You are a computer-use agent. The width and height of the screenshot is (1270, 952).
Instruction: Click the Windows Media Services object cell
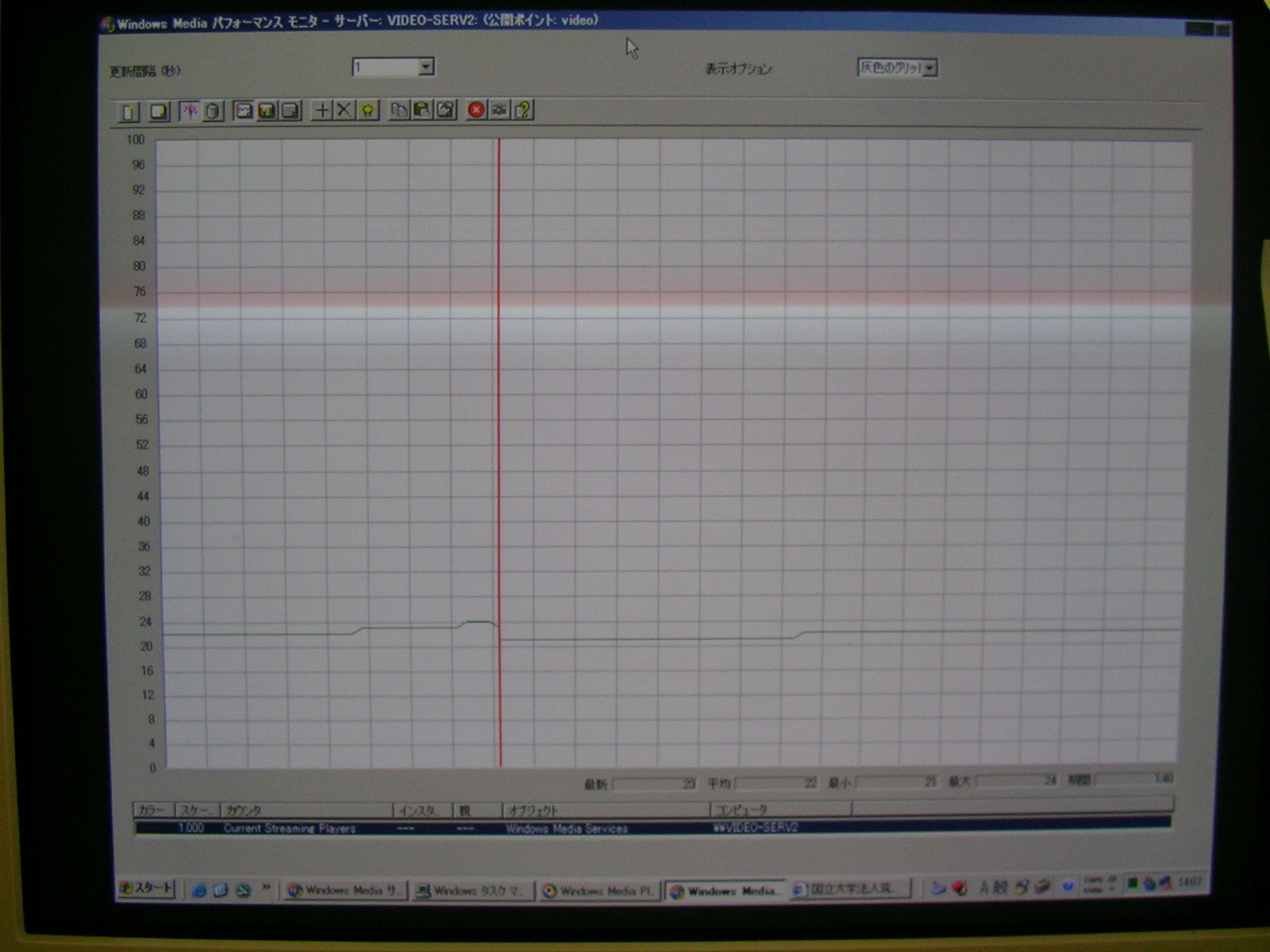click(567, 828)
